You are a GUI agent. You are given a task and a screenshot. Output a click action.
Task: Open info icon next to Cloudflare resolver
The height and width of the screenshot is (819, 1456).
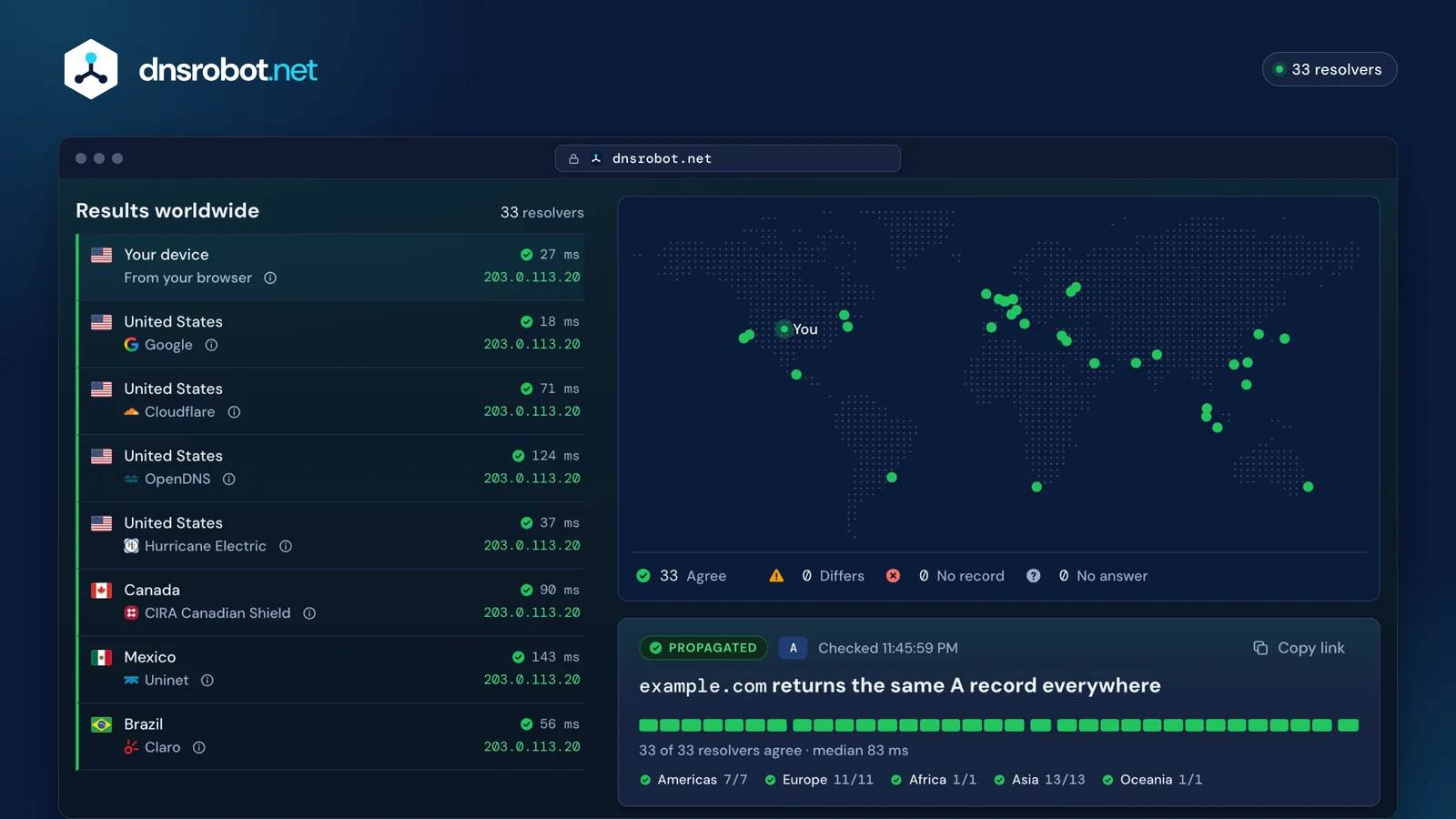pyautogui.click(x=234, y=412)
